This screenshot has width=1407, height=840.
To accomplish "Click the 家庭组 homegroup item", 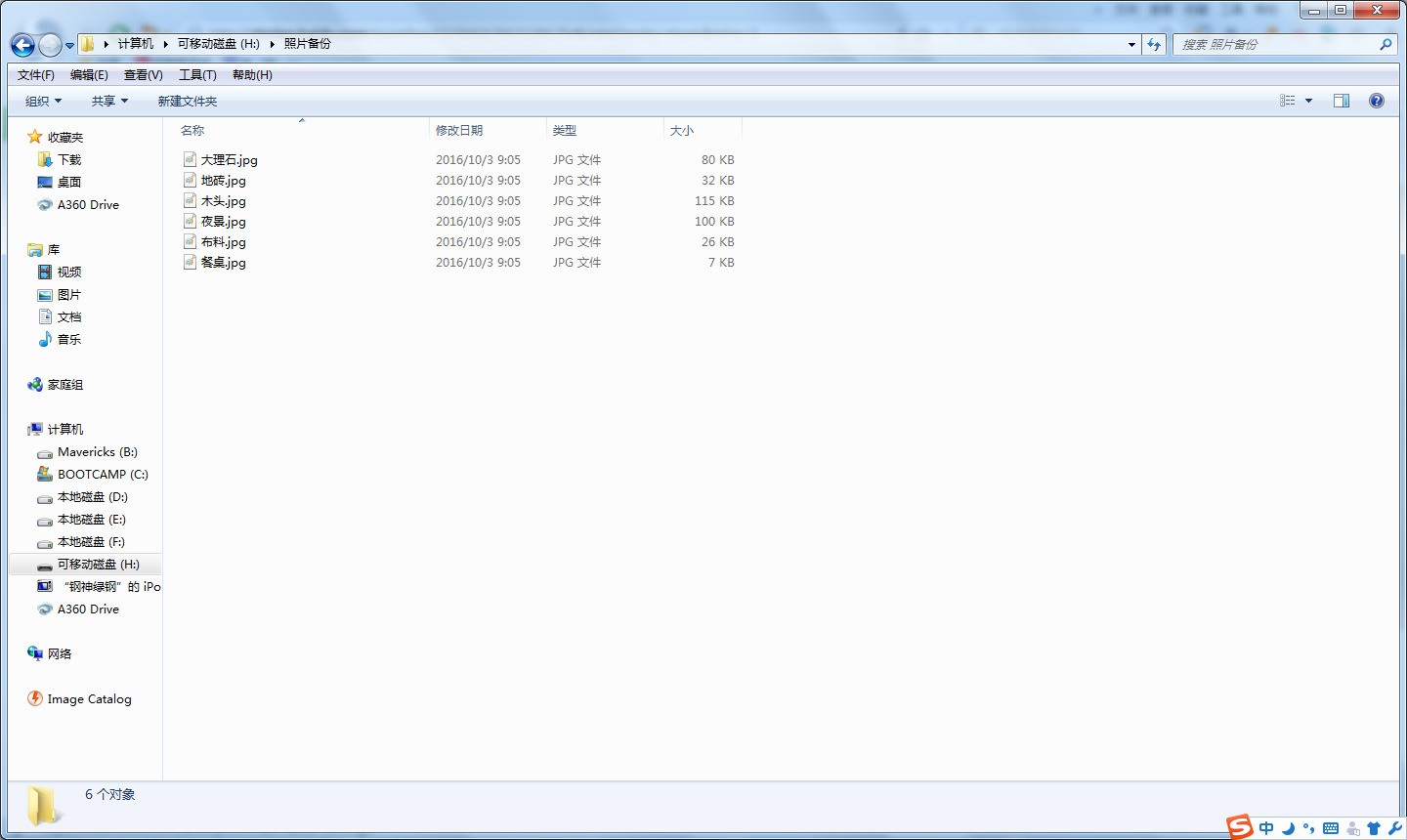I will pos(65,385).
